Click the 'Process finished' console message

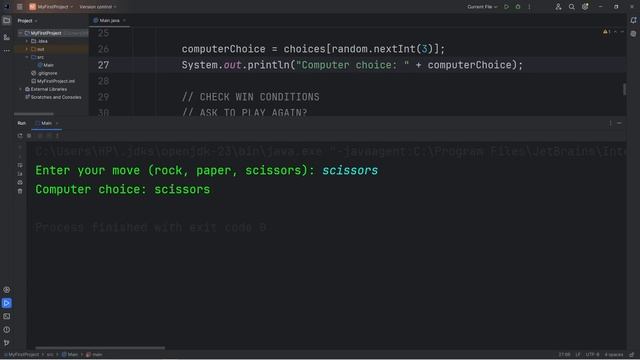click(x=151, y=227)
